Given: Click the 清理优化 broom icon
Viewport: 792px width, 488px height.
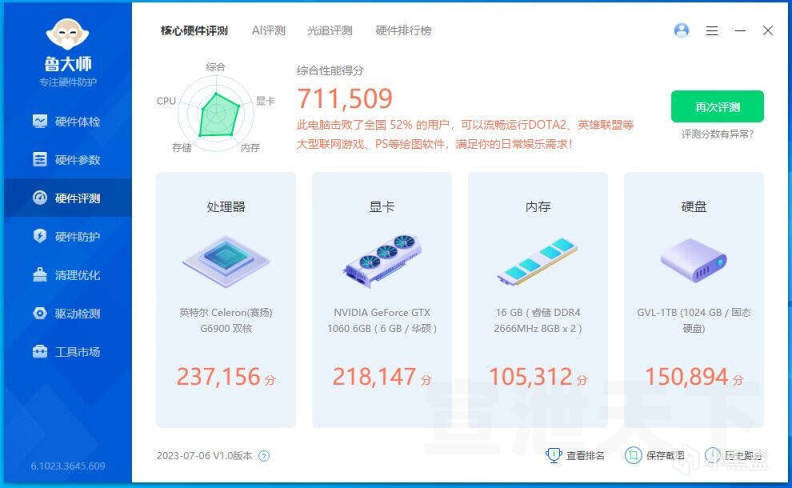Looking at the screenshot, I should click(40, 274).
